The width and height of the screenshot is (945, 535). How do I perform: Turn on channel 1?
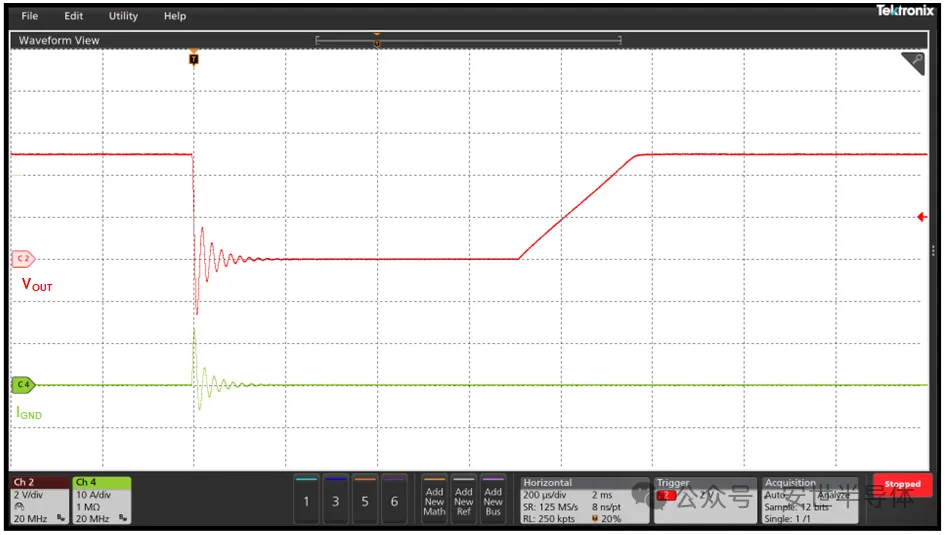(x=306, y=500)
